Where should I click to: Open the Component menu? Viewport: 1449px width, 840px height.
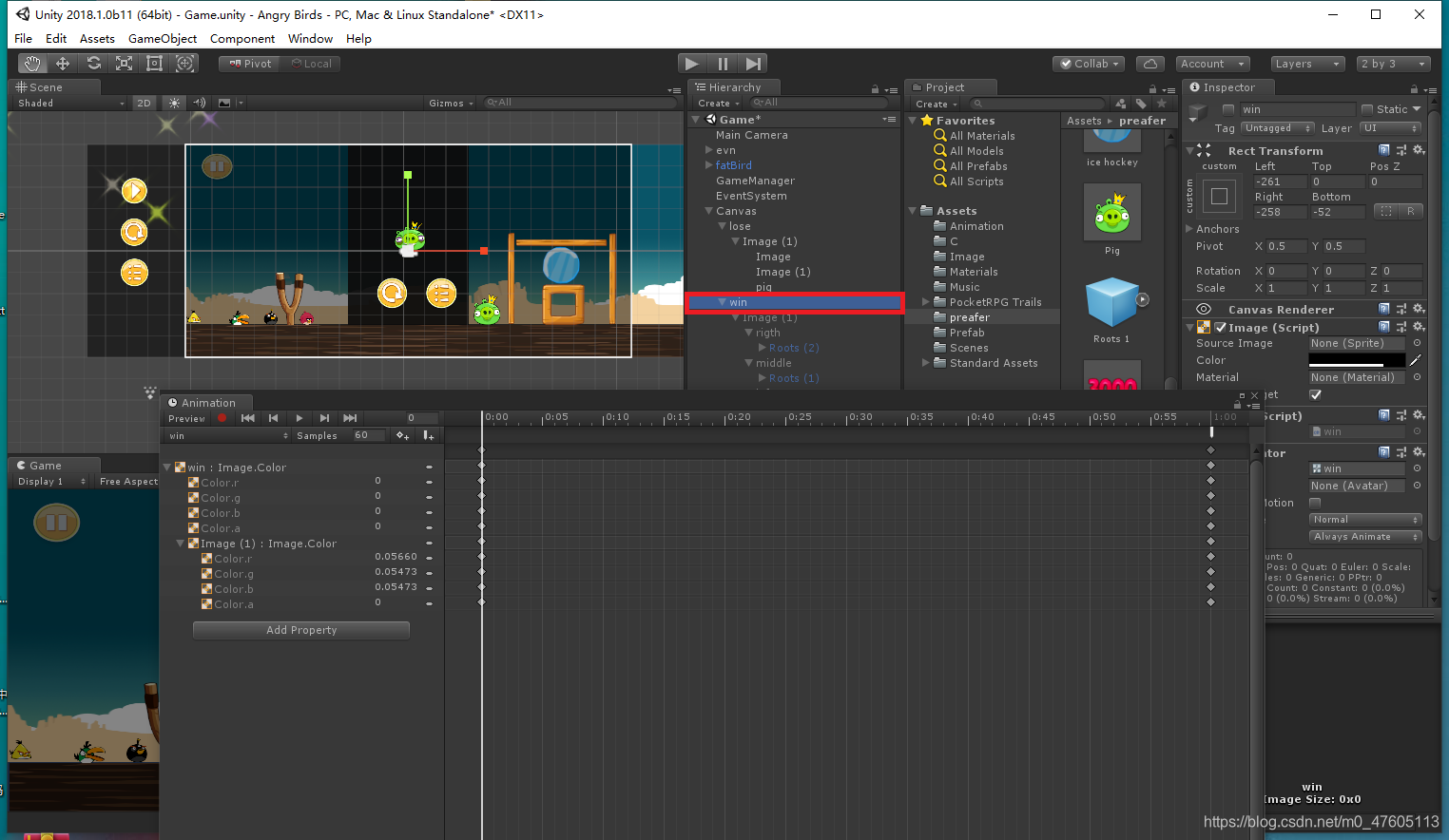(x=242, y=39)
